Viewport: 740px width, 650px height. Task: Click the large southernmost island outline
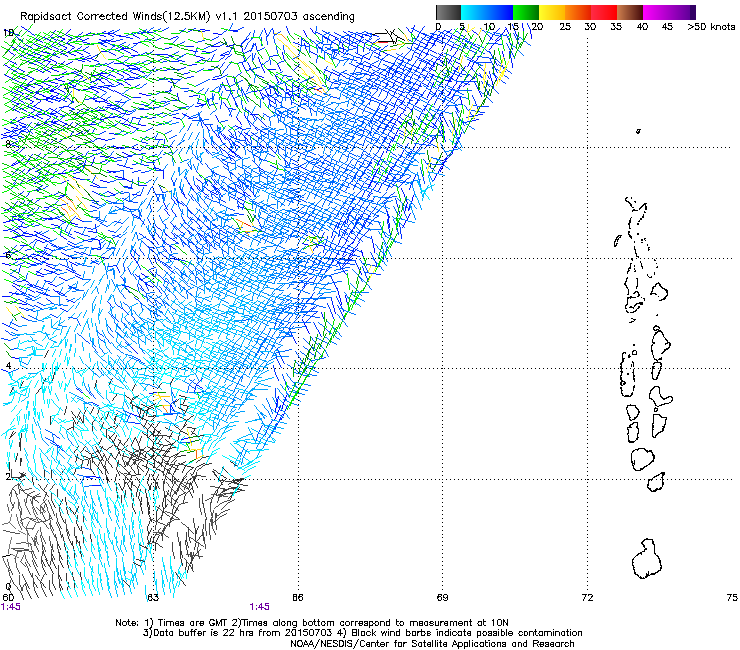click(x=647, y=559)
